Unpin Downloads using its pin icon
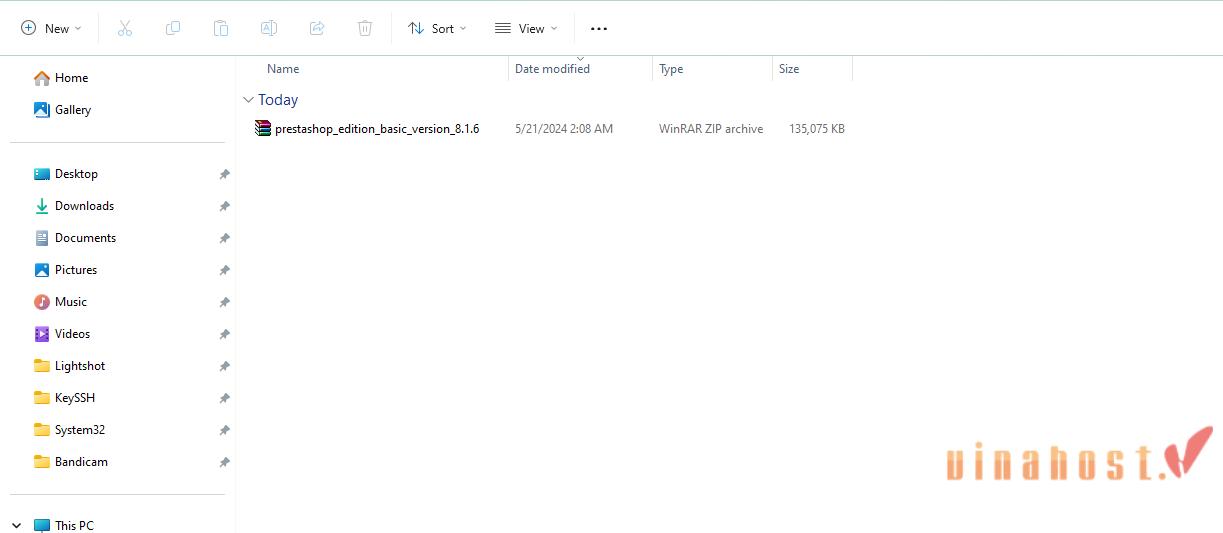1223x533 pixels. 224,206
